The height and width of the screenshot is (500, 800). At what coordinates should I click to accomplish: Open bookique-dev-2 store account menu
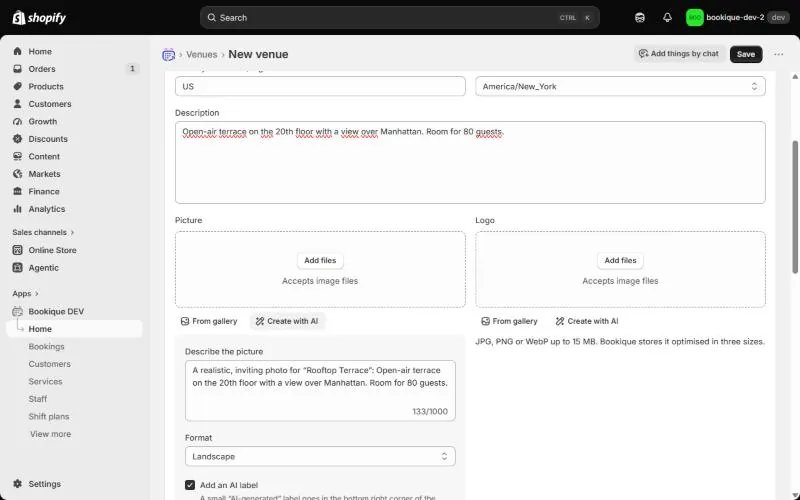pos(738,18)
